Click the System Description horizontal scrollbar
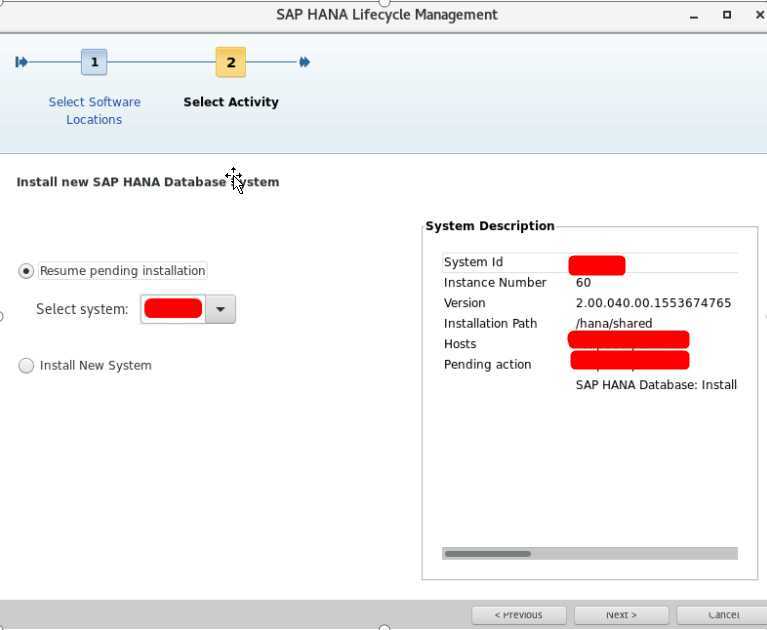The height and width of the screenshot is (630, 767). [589, 554]
